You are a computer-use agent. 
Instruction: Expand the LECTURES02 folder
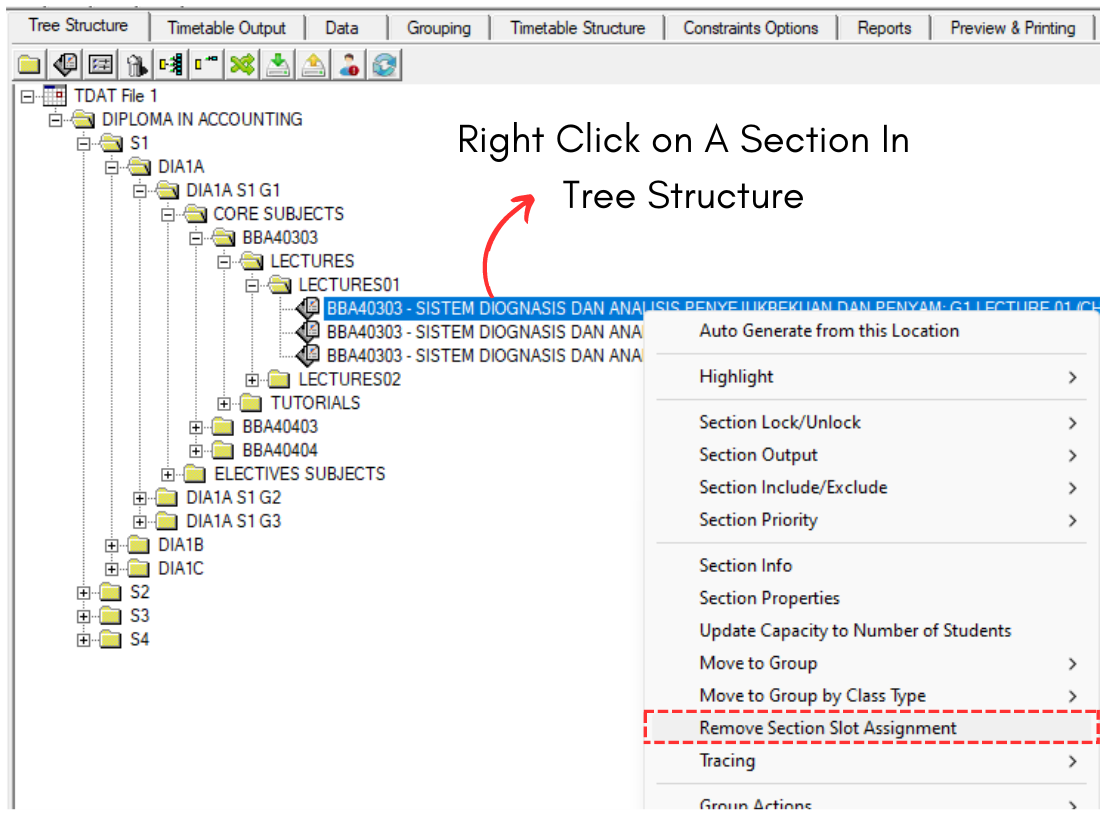coord(253,380)
